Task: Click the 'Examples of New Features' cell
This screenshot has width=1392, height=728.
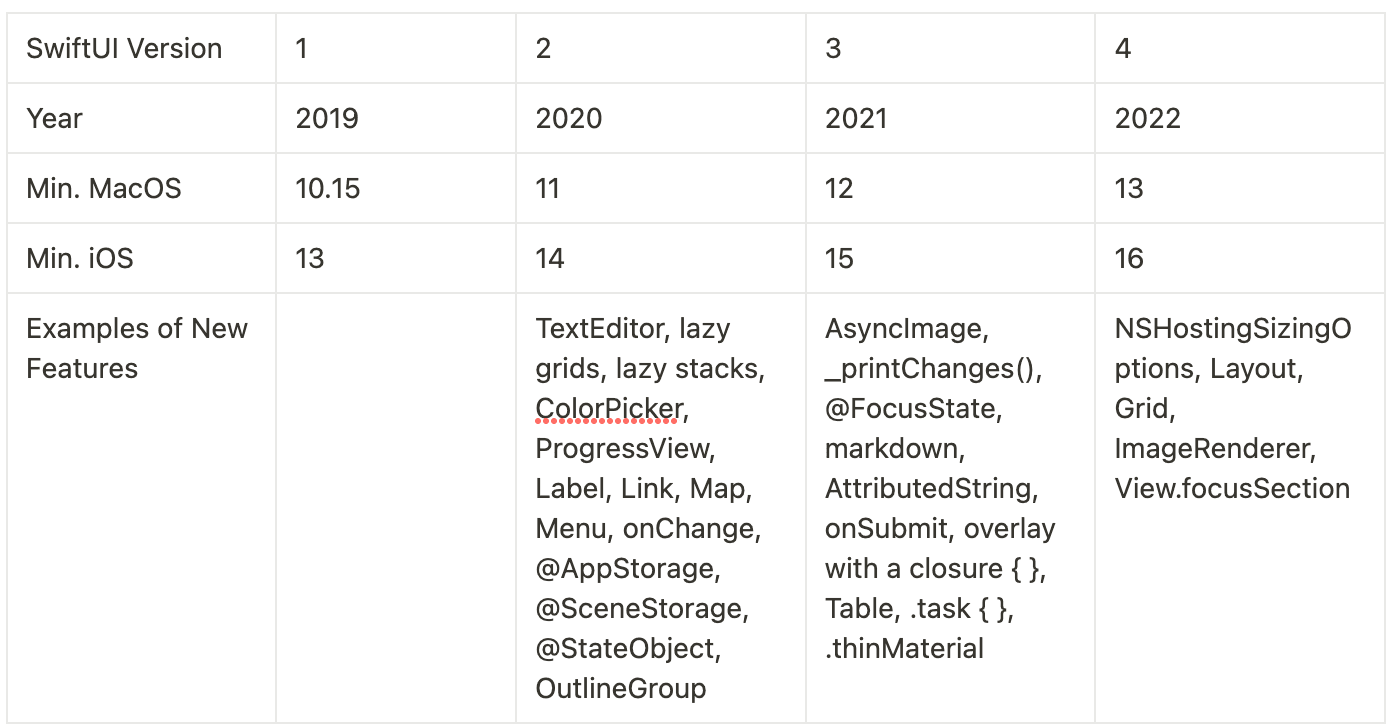Action: pos(136,348)
